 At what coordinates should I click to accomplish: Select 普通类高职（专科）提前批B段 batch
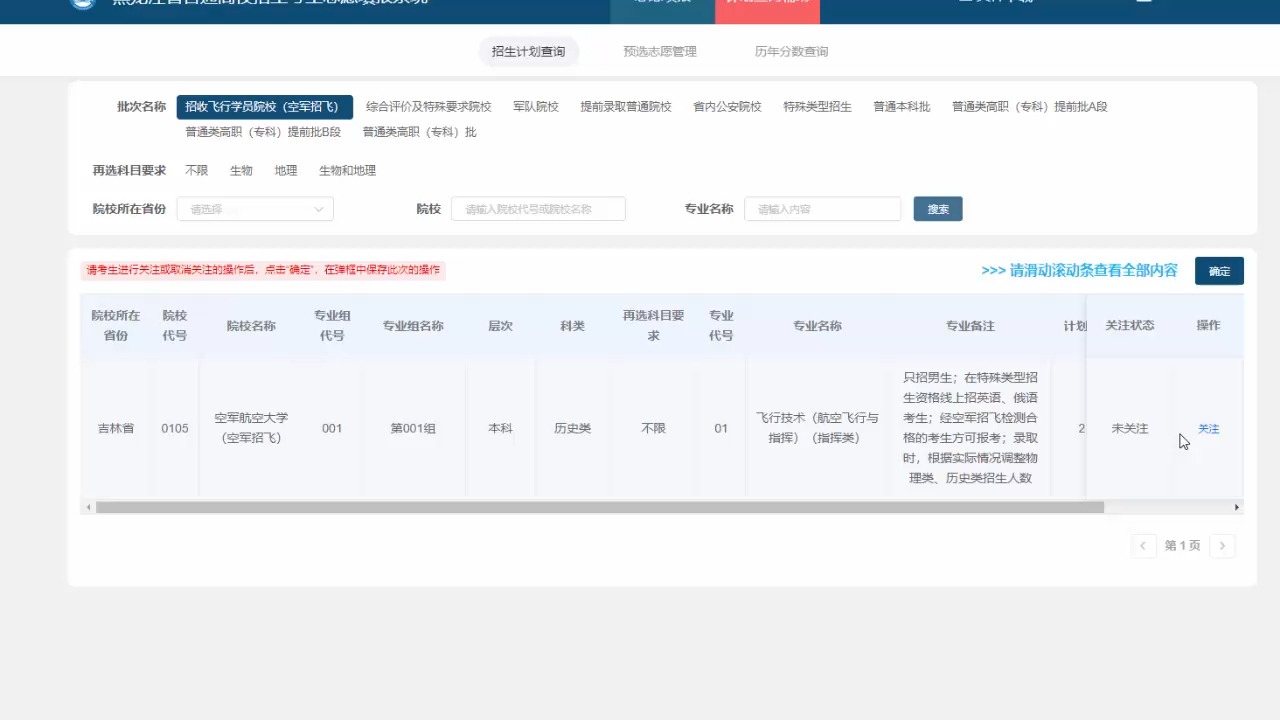point(263,132)
